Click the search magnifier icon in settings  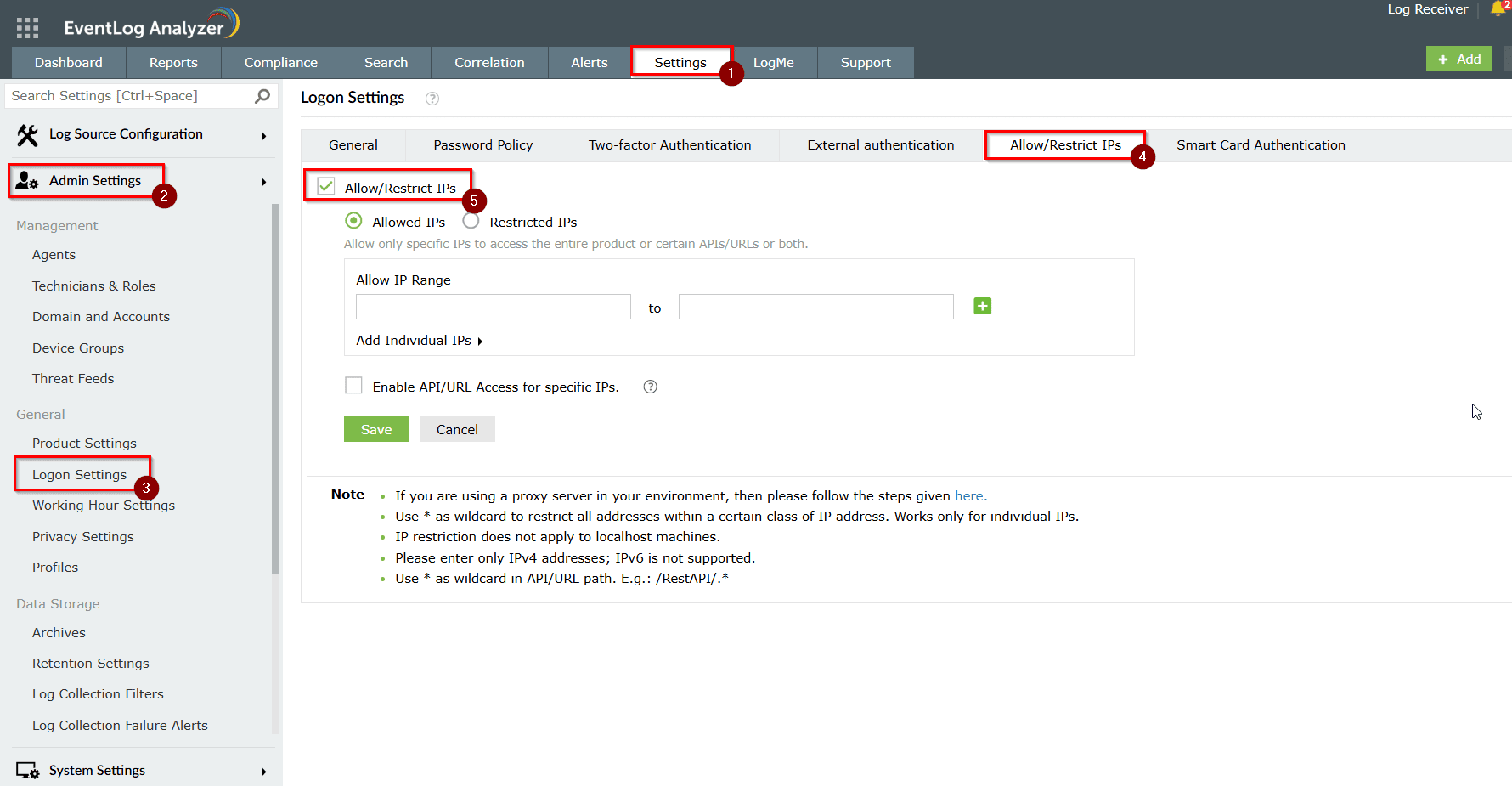tap(262, 96)
